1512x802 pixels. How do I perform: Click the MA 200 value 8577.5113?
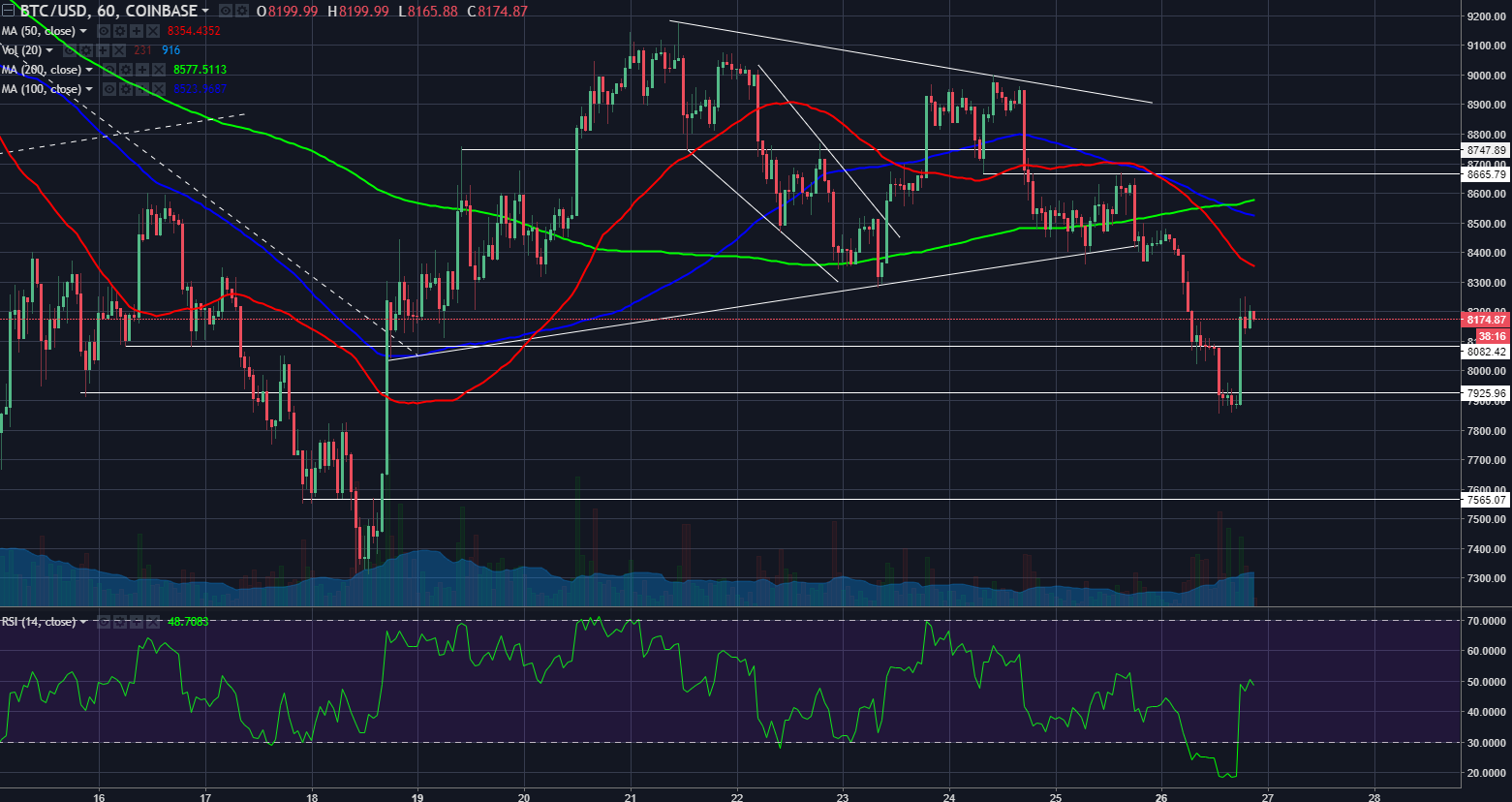[200, 70]
